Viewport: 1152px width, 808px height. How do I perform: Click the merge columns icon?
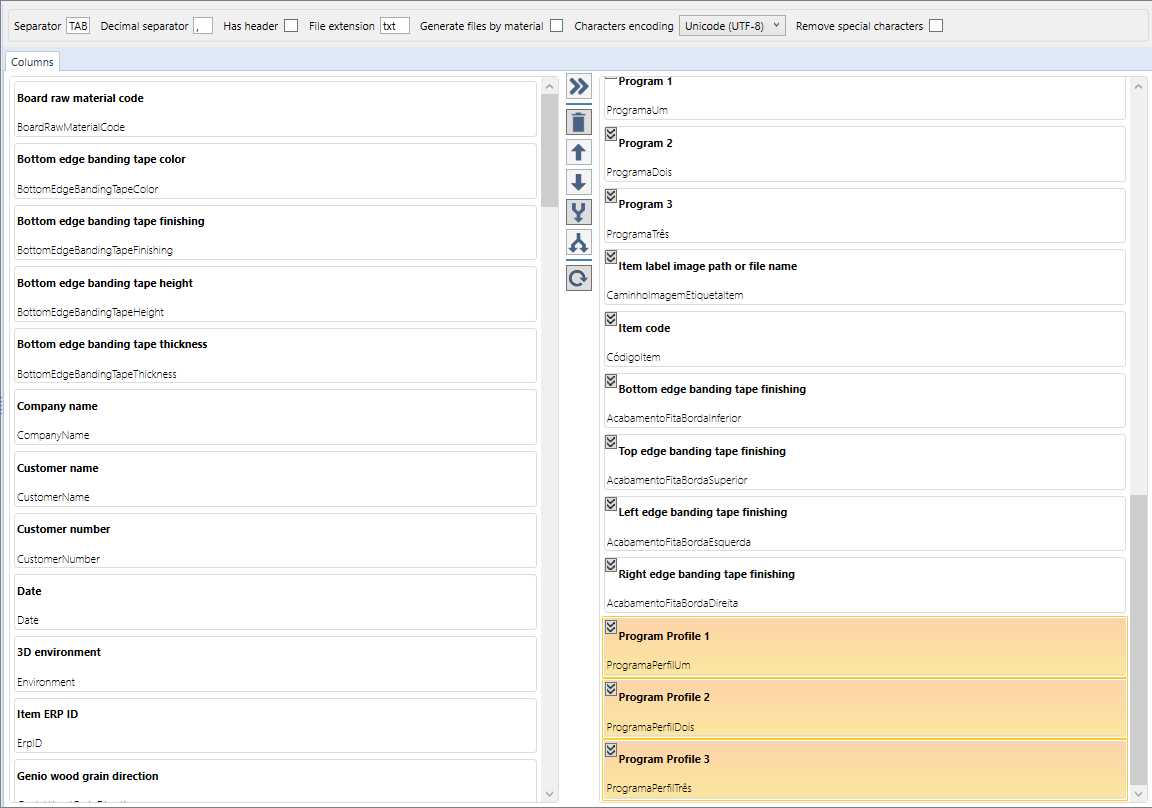pos(578,212)
